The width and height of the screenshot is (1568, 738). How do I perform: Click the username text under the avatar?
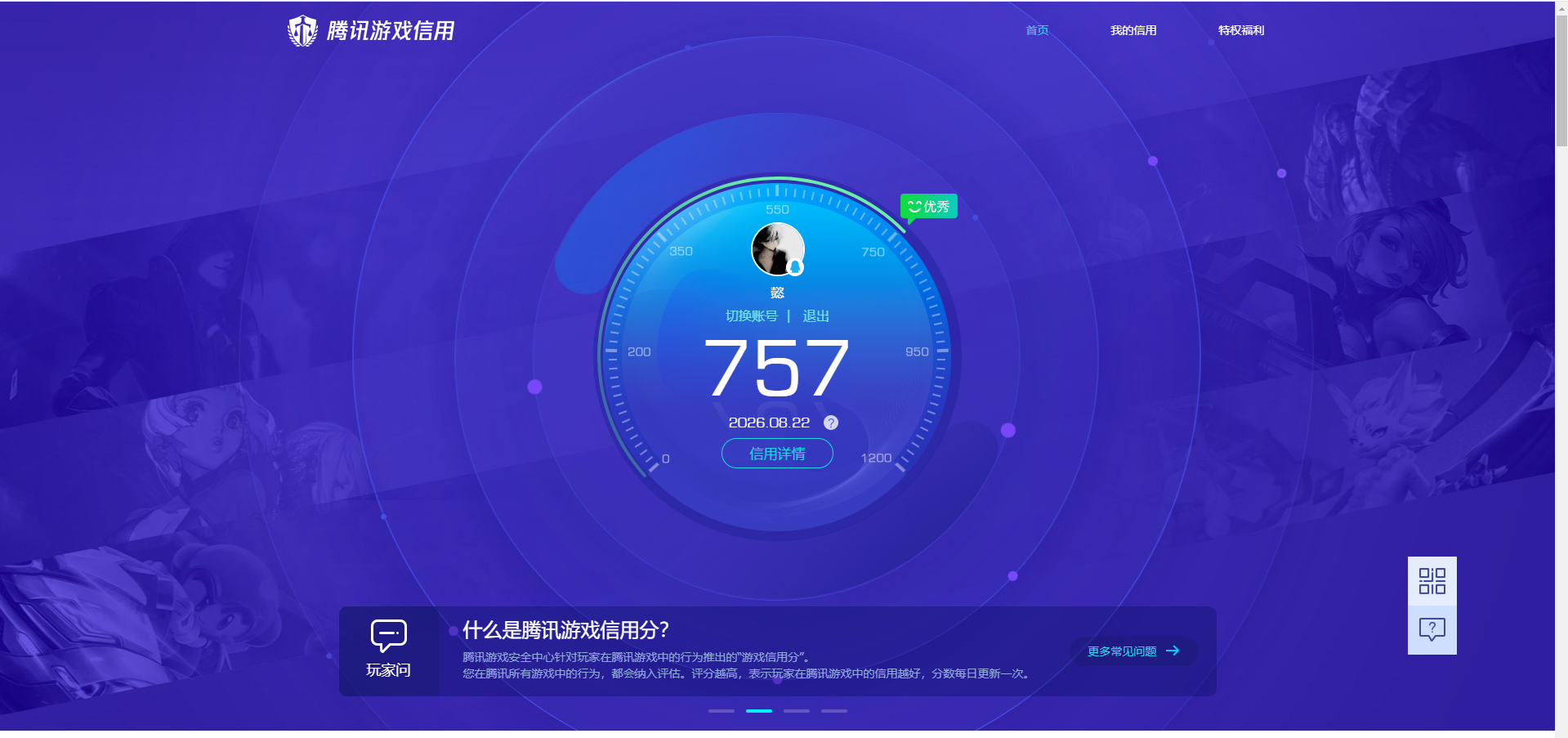(x=777, y=293)
